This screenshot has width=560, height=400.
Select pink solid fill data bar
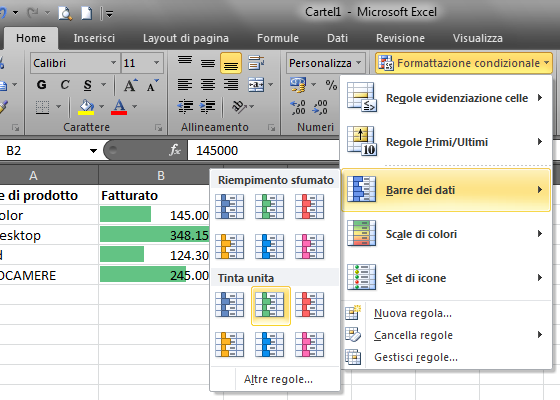click(310, 345)
